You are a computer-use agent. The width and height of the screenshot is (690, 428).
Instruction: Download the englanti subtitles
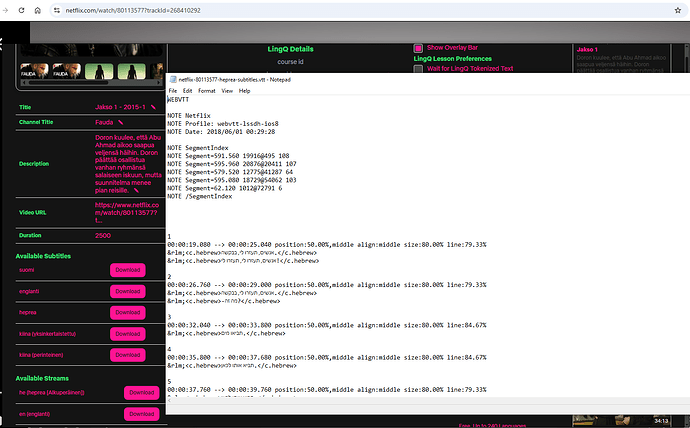point(128,291)
